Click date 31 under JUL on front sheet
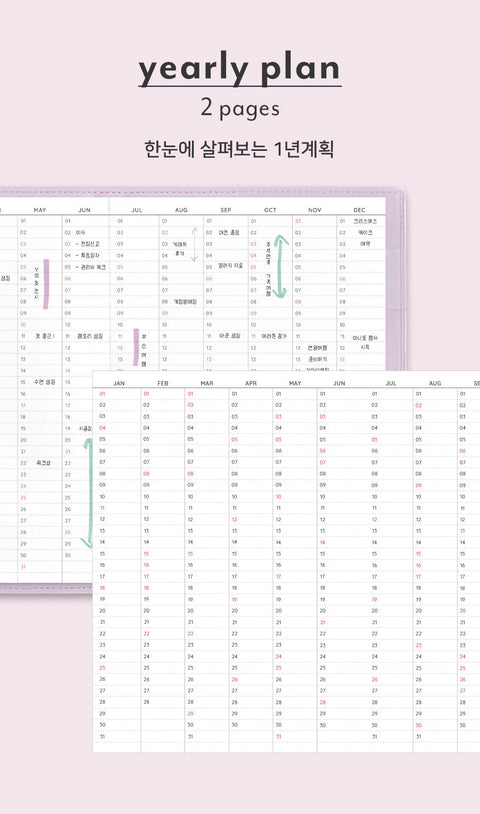Image resolution: width=480 pixels, height=814 pixels. point(375,737)
